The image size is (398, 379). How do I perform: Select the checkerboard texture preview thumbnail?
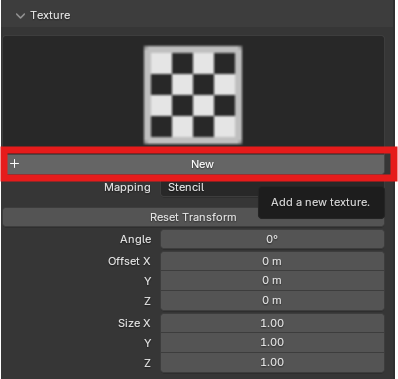click(x=193, y=95)
